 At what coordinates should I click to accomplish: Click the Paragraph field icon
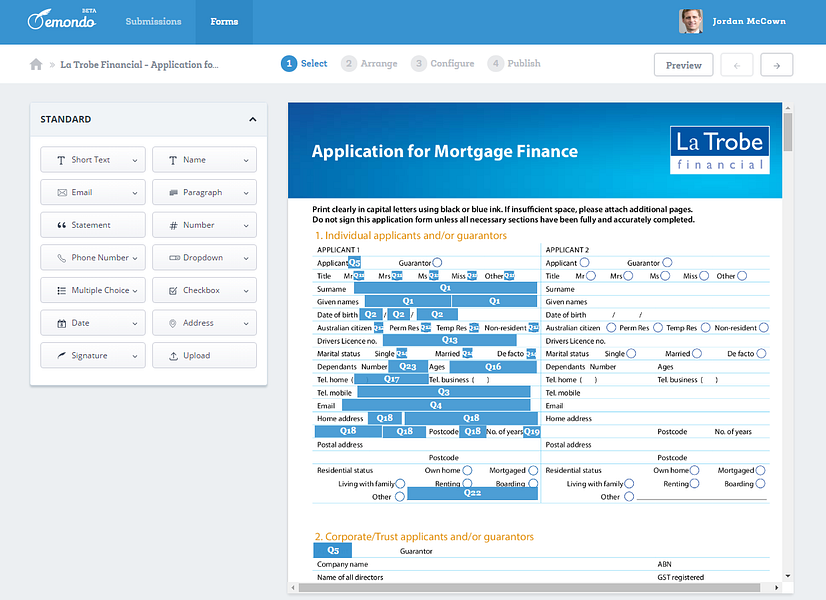point(173,193)
